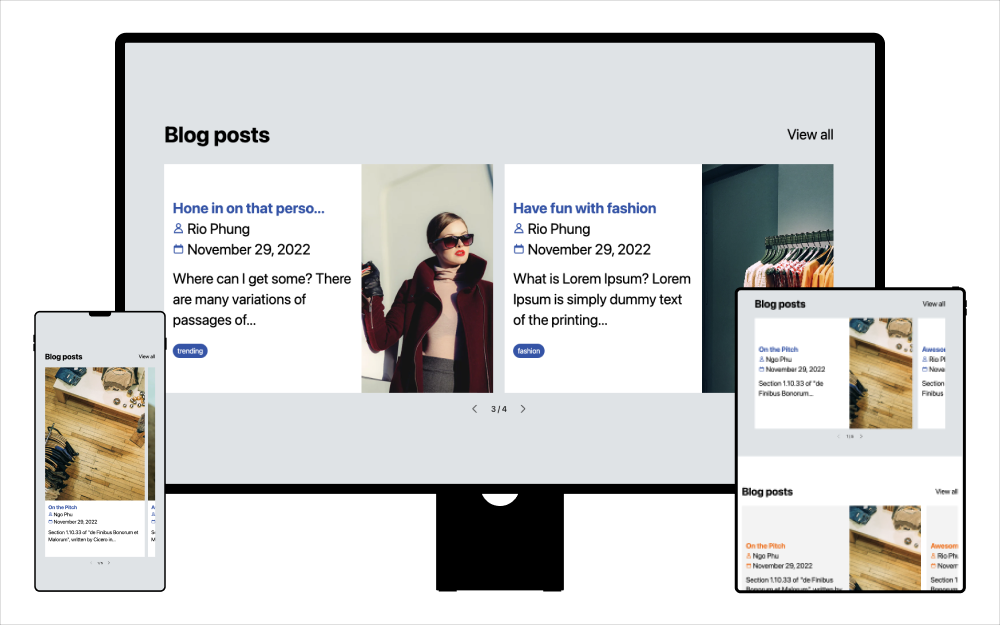The image size is (1001, 626).
Task: Tap the next arrow in the tablet's upper carousel
Action: point(862,437)
